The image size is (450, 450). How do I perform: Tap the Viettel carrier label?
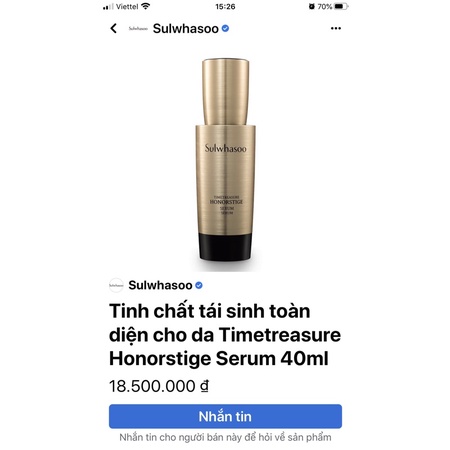(x=127, y=6)
